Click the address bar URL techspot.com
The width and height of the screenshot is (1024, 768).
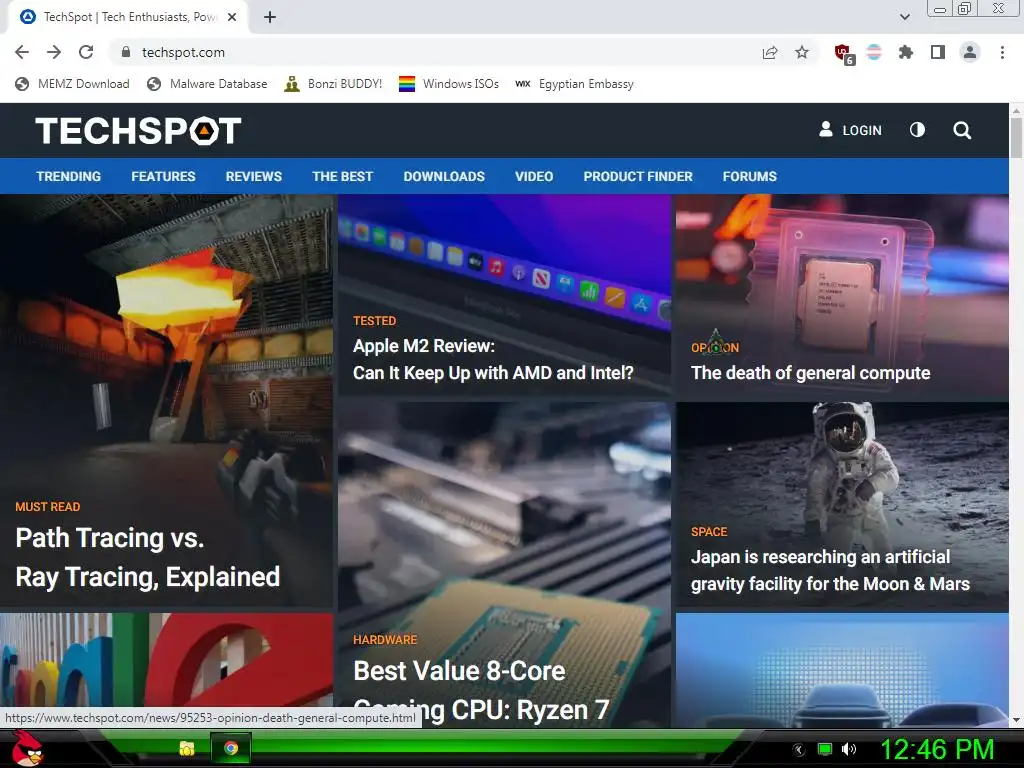pyautogui.click(x=184, y=52)
